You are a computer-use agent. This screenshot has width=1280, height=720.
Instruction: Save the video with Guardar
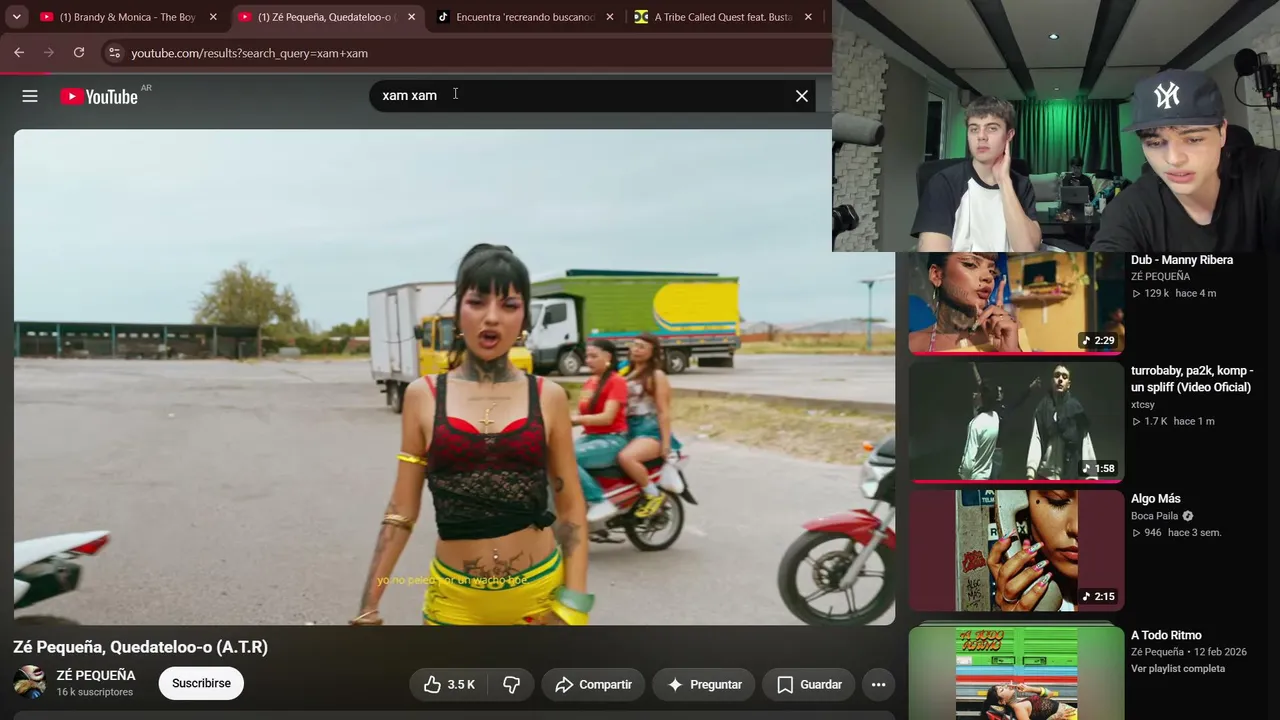tap(809, 684)
